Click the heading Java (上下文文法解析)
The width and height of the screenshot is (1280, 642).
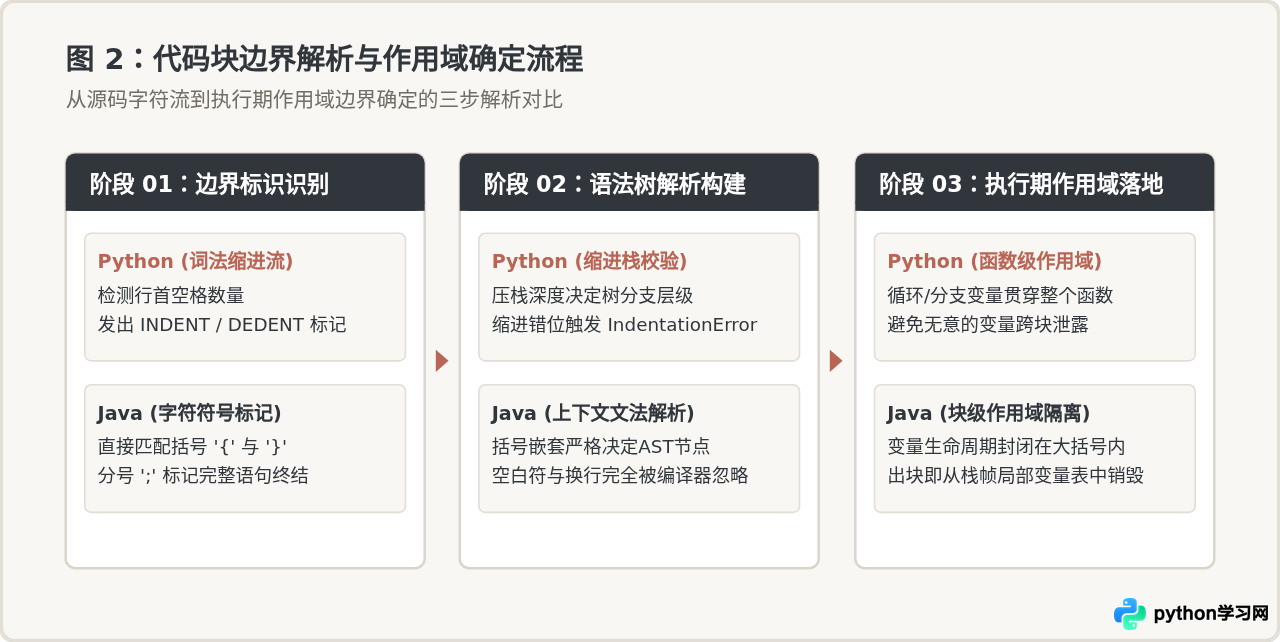tap(592, 413)
